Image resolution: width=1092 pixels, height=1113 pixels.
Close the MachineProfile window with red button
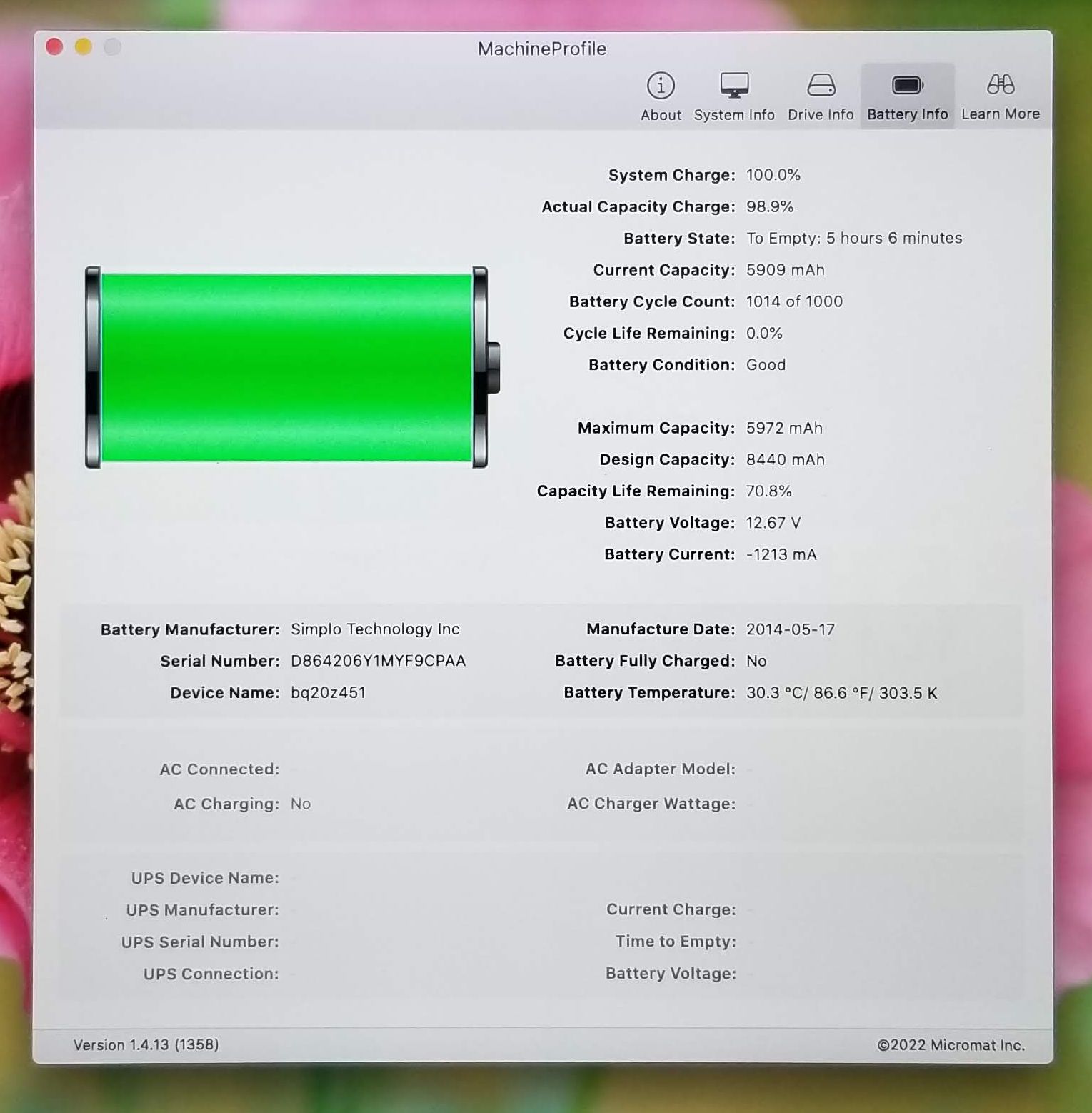point(54,47)
